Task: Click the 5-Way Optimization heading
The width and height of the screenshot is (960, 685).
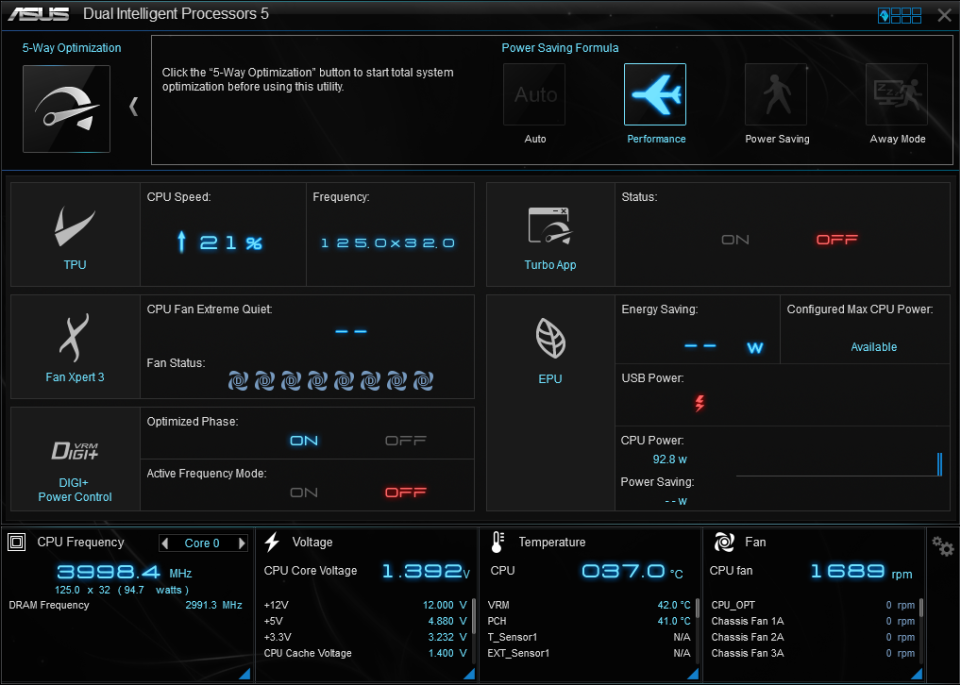Action: pyautogui.click(x=72, y=48)
